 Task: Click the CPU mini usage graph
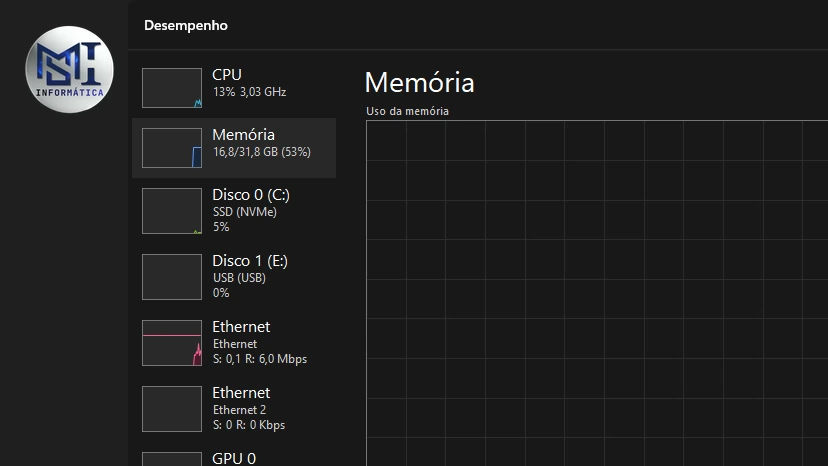172,88
